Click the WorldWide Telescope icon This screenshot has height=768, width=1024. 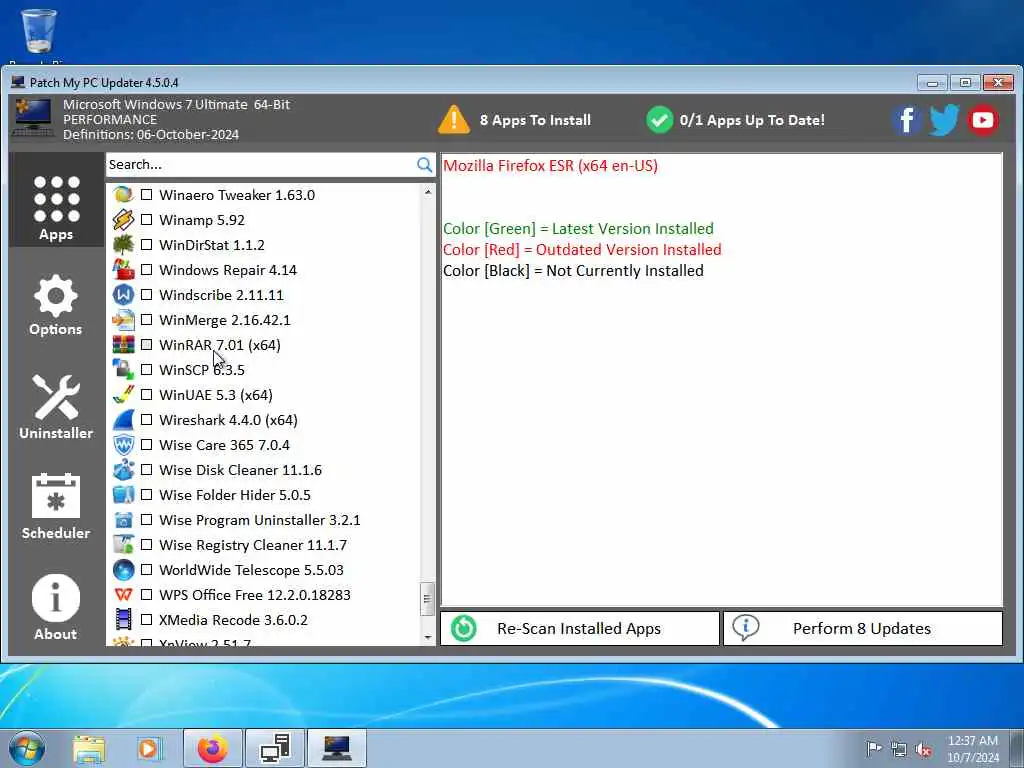pyautogui.click(x=123, y=570)
